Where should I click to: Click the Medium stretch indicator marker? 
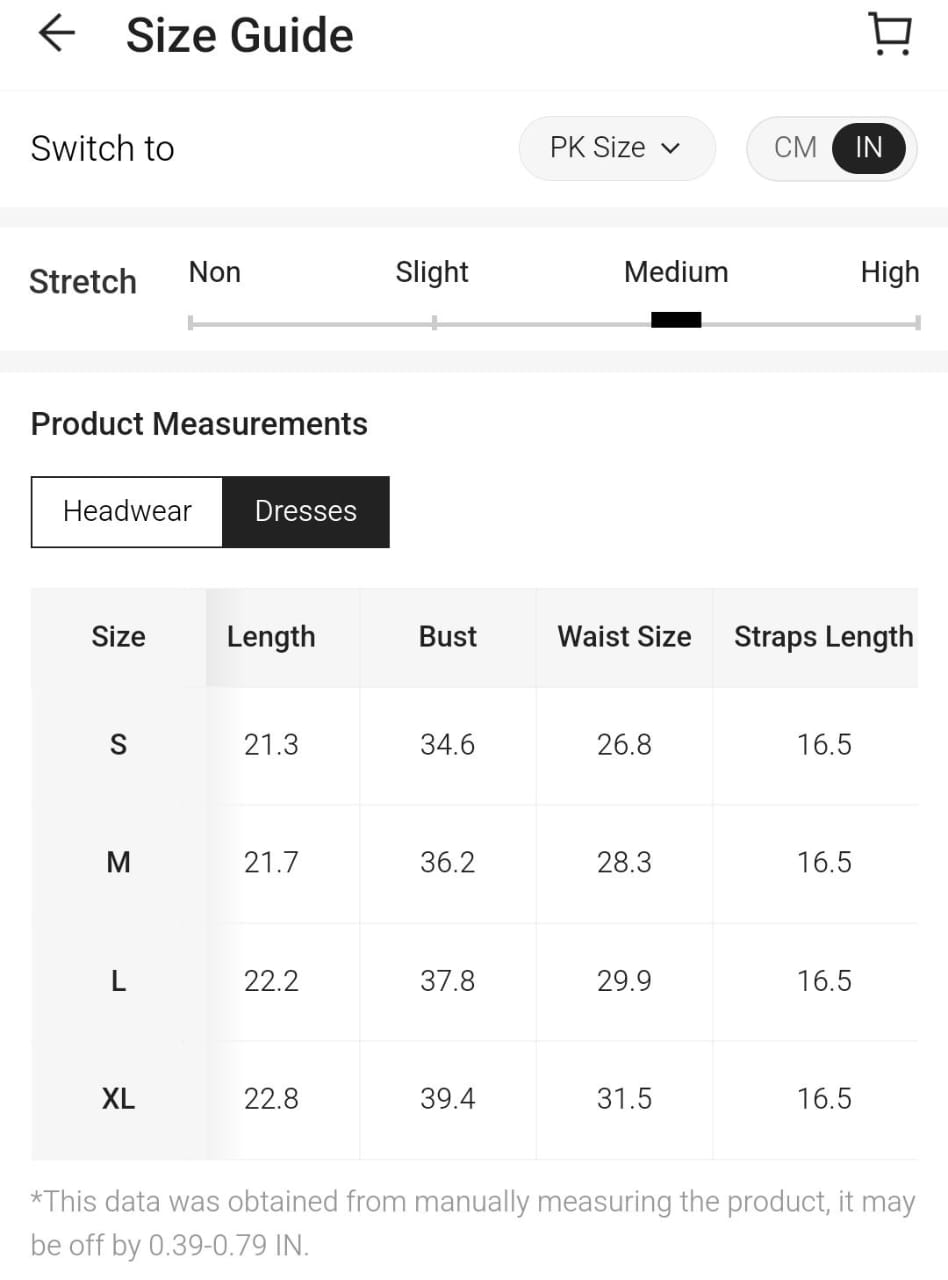click(676, 320)
